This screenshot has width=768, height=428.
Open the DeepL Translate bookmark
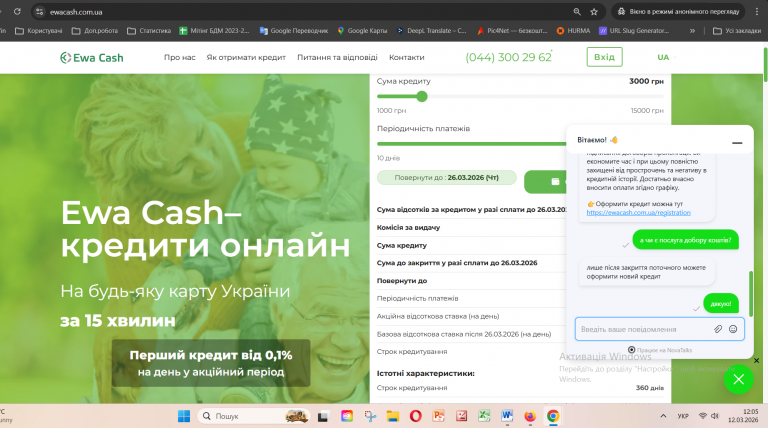[432, 31]
